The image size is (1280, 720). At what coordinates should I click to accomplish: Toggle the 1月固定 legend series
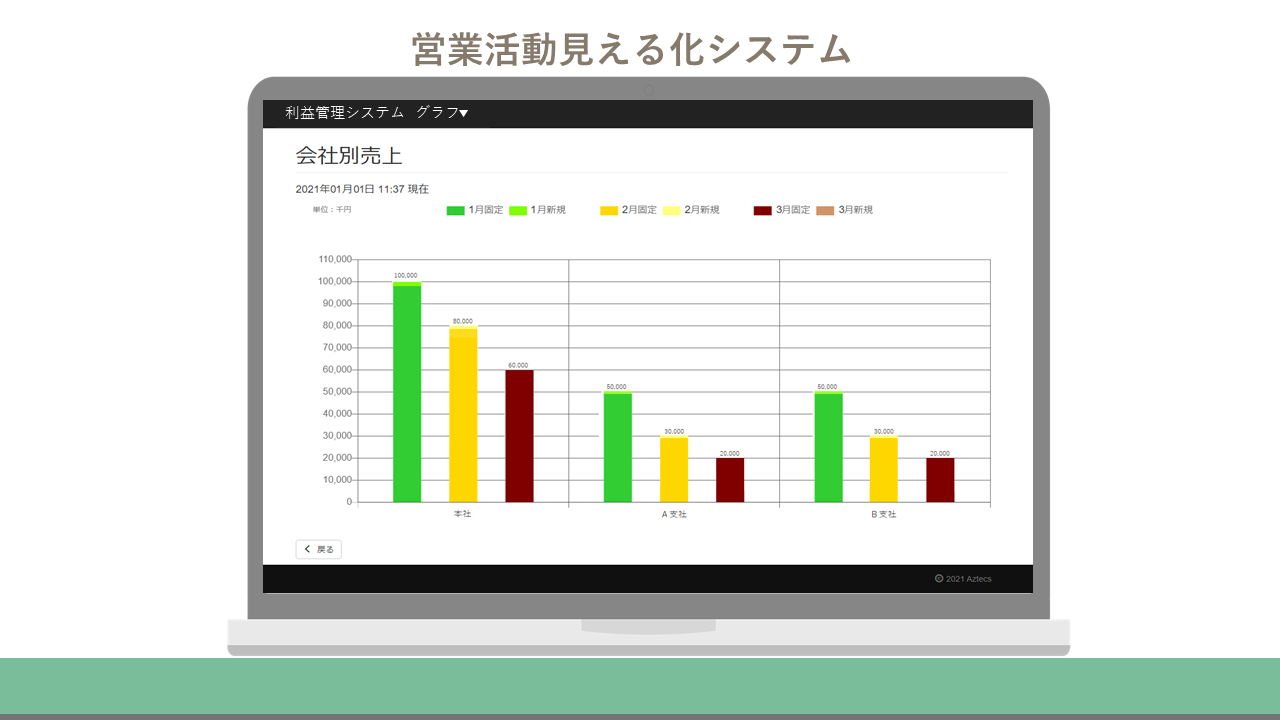click(x=475, y=210)
